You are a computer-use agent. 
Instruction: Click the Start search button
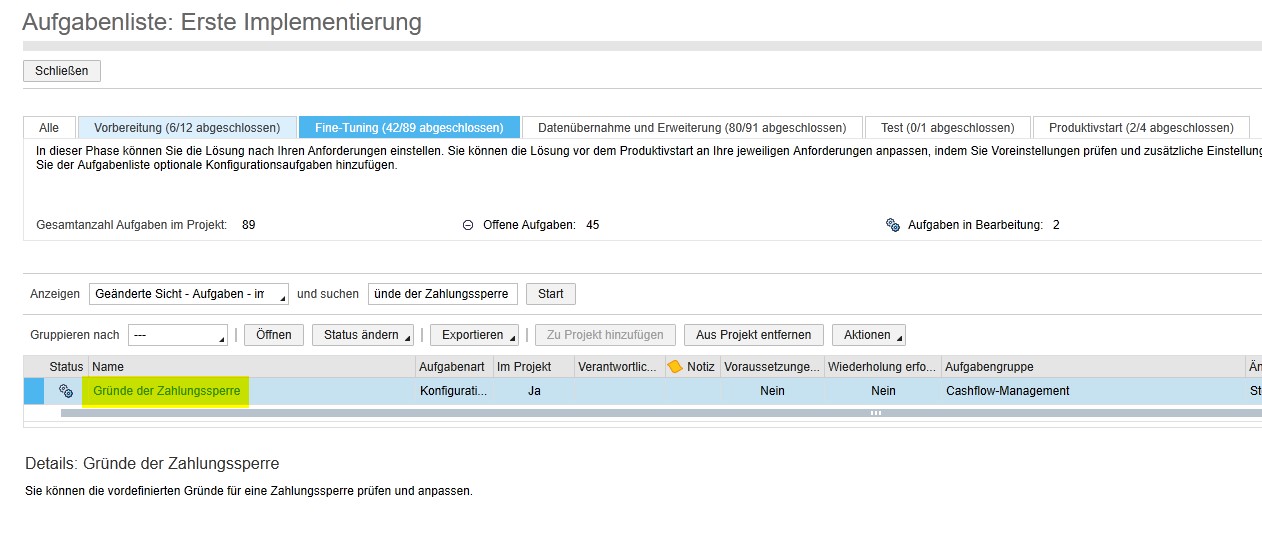pos(550,294)
